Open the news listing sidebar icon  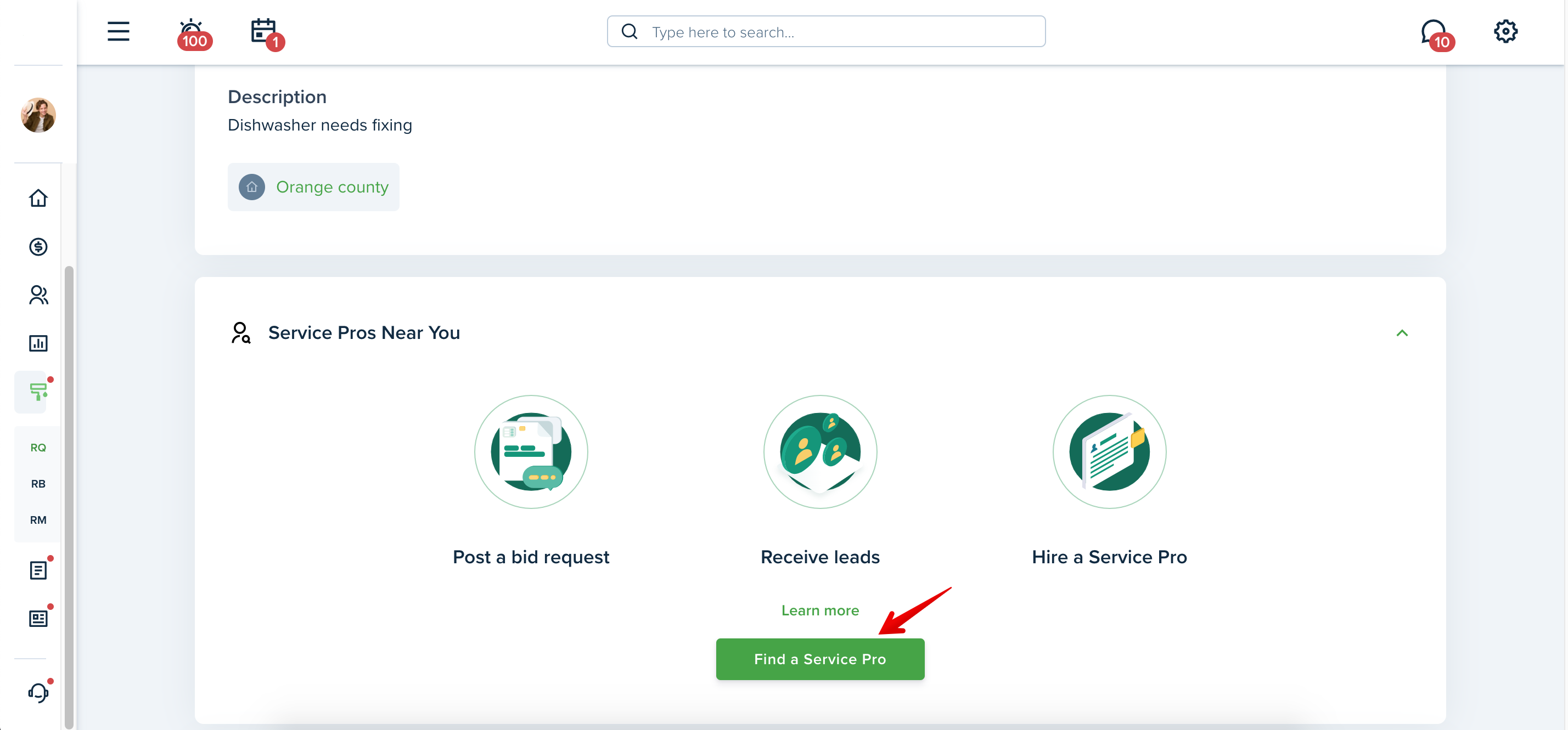tap(38, 619)
